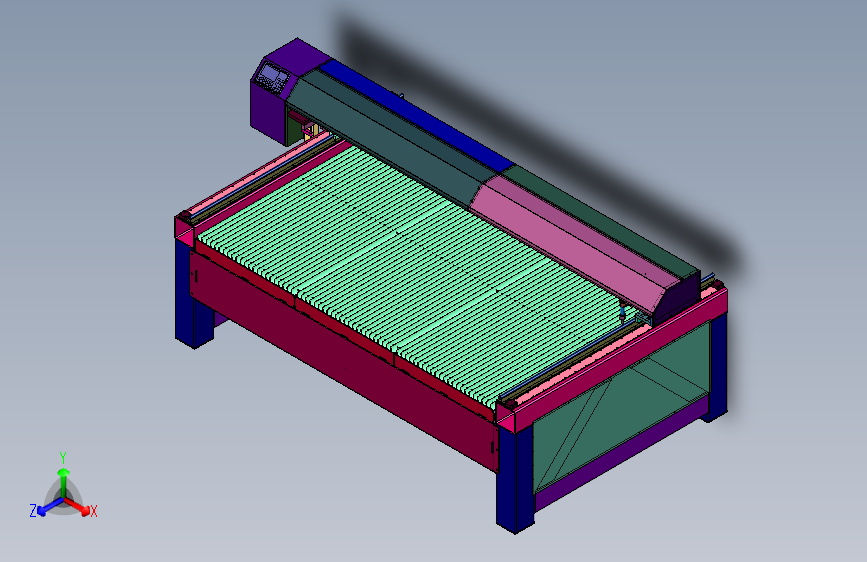Select the control panel display on purple housing
Viewport: 867px width, 562px height.
coord(272,77)
